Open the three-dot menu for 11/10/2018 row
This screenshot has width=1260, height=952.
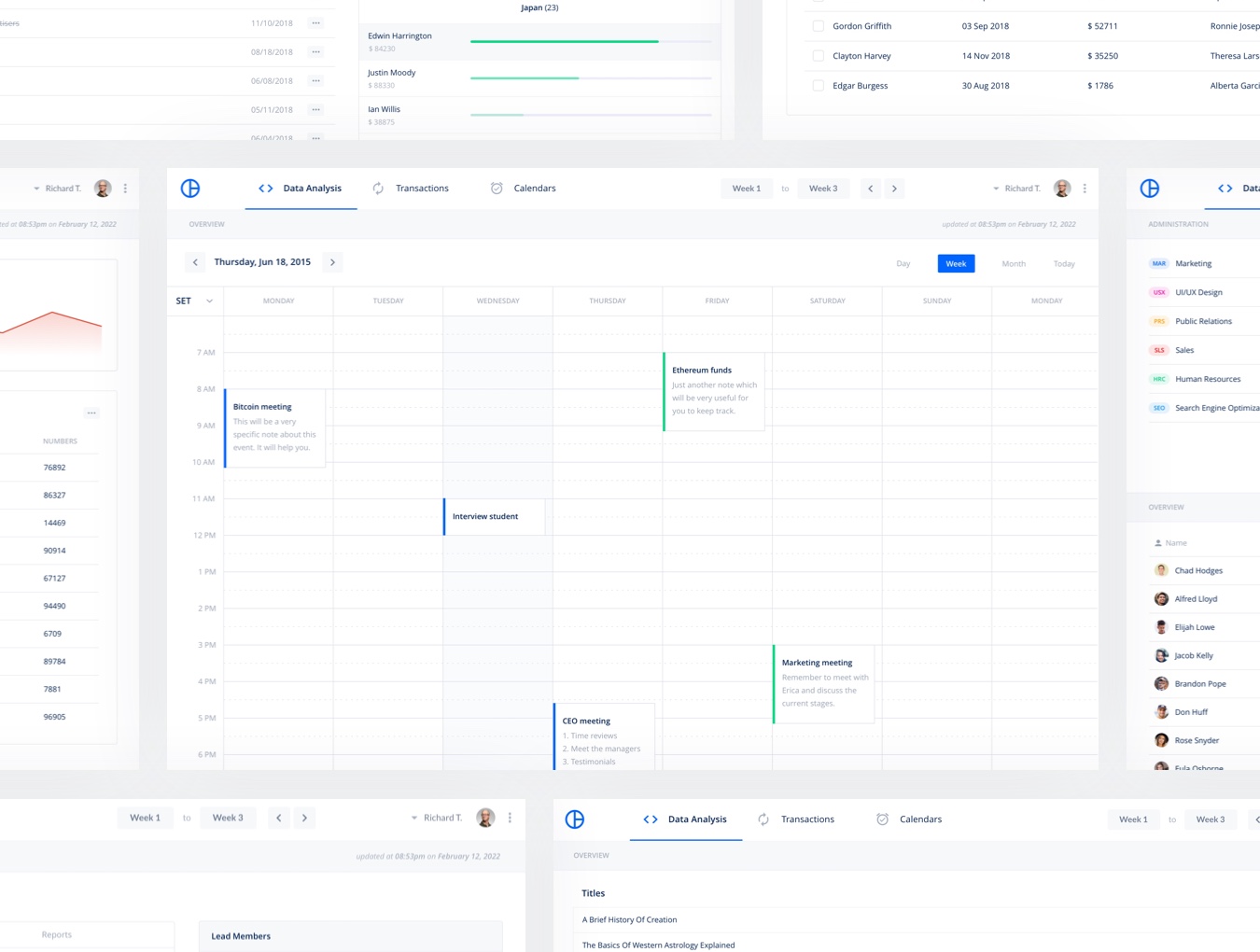[x=316, y=23]
